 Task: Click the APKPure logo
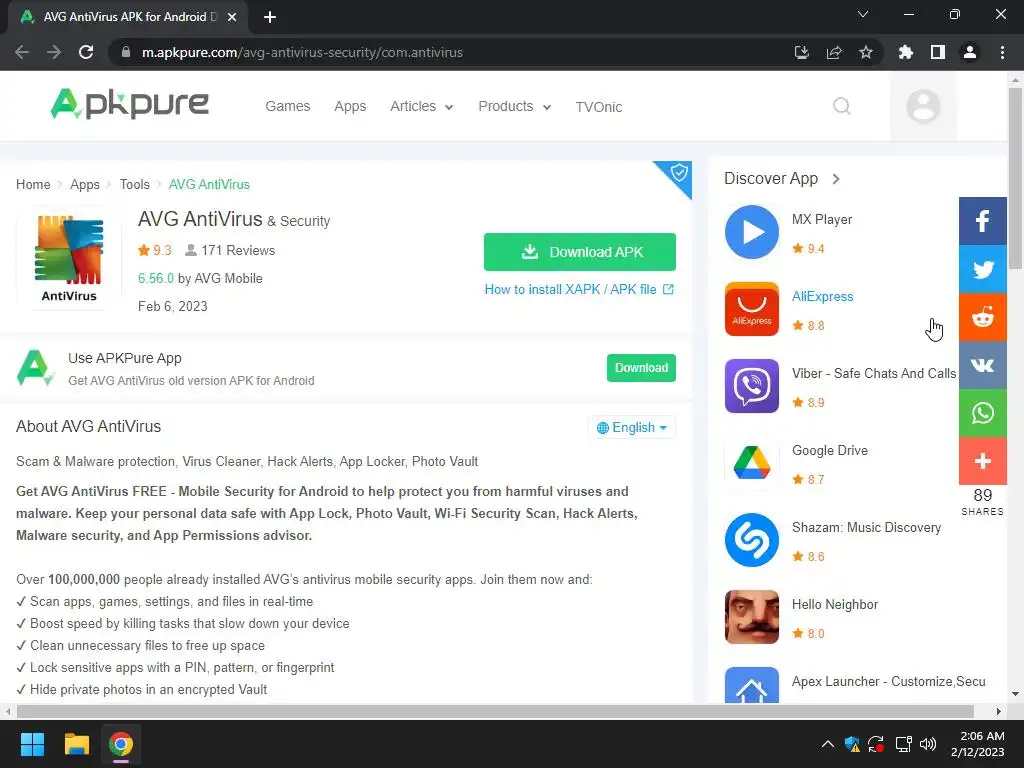click(x=129, y=104)
